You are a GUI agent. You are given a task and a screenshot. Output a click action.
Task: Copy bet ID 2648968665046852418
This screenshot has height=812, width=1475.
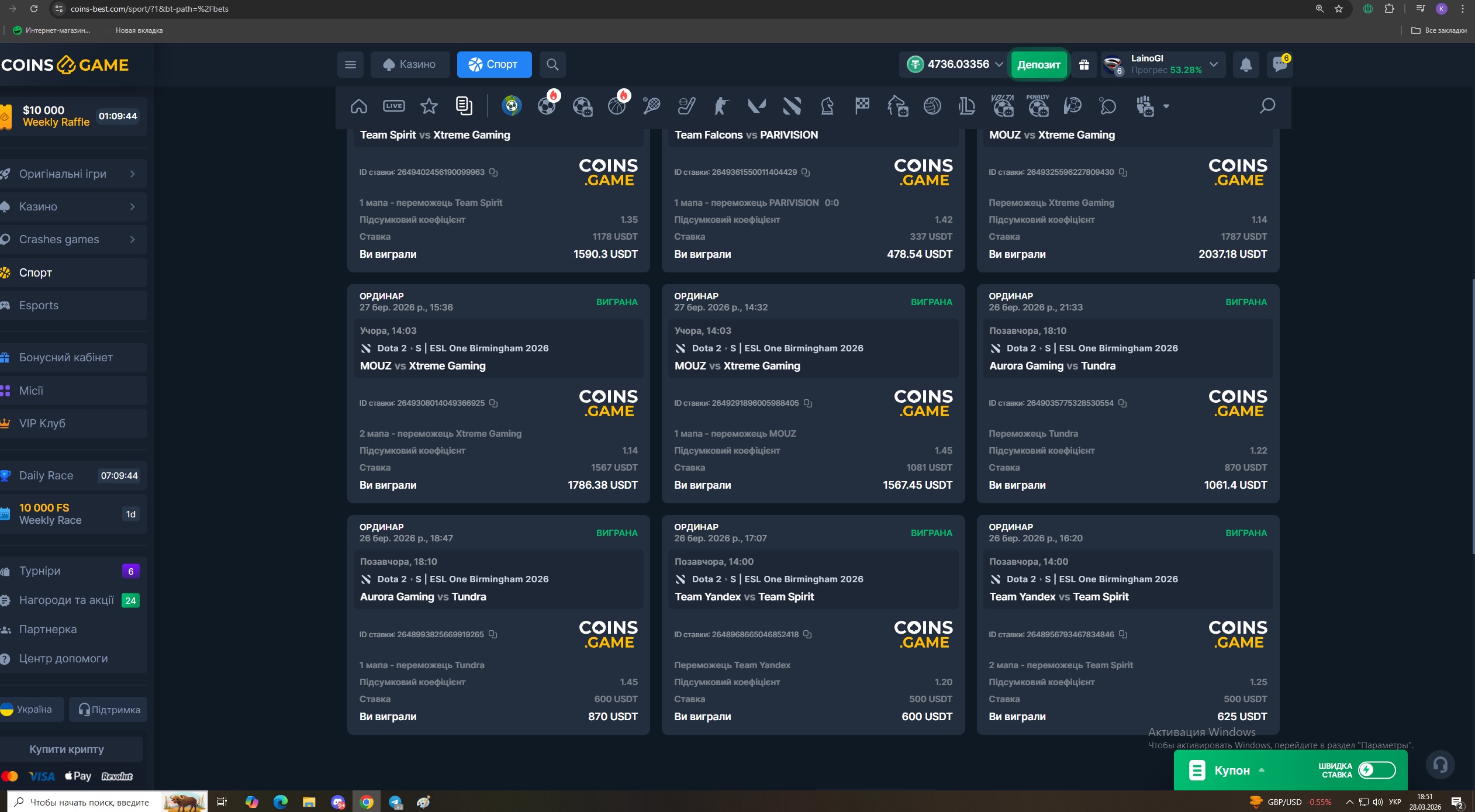point(807,634)
